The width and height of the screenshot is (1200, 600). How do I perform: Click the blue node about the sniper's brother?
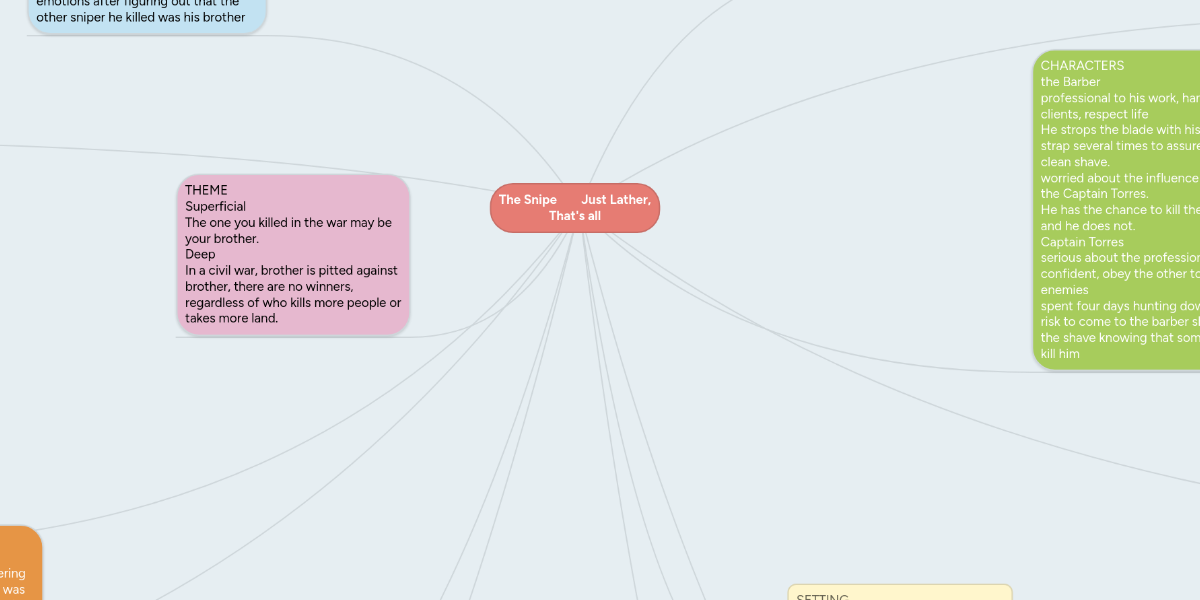tap(146, 14)
